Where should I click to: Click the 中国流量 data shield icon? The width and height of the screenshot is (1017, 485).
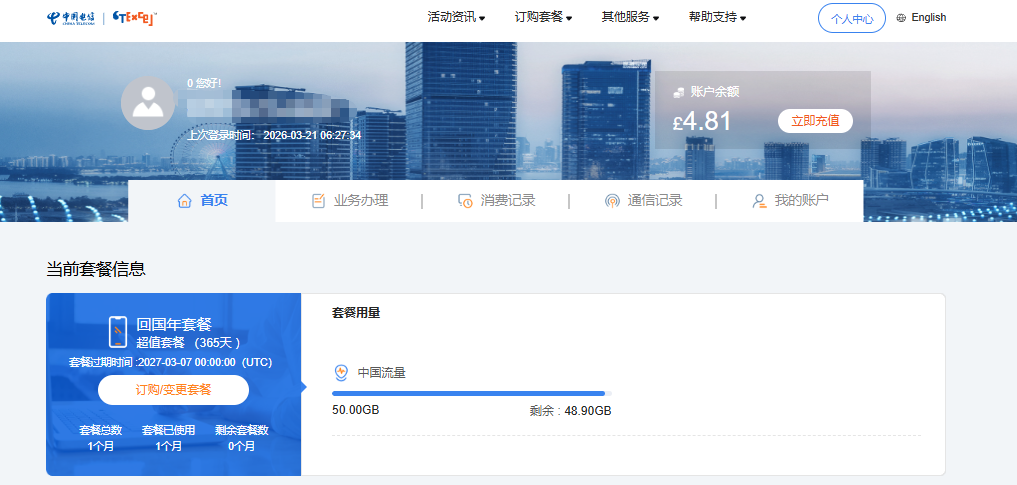(x=341, y=373)
